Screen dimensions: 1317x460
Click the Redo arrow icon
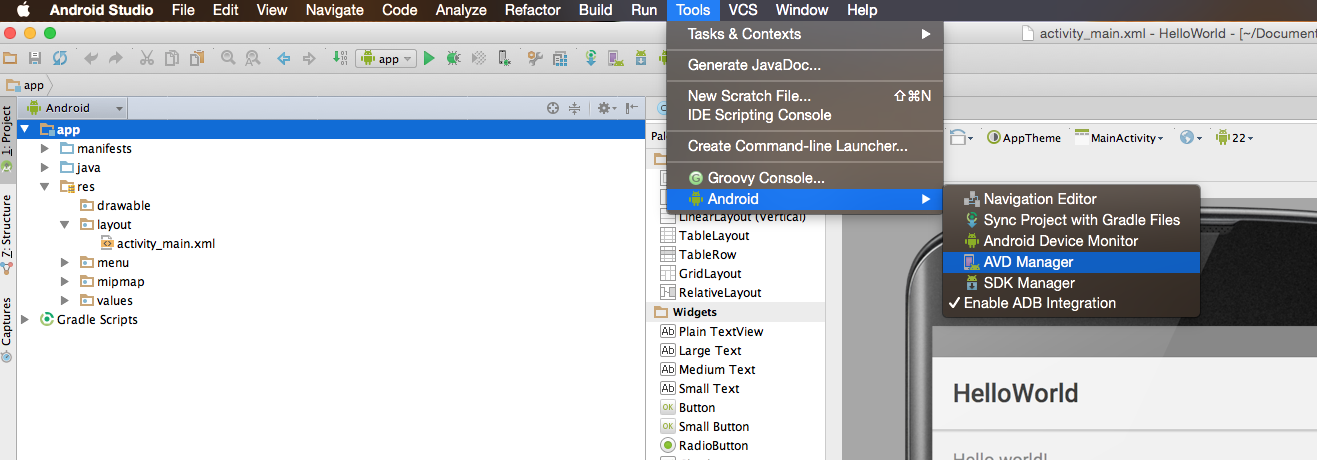(115, 59)
